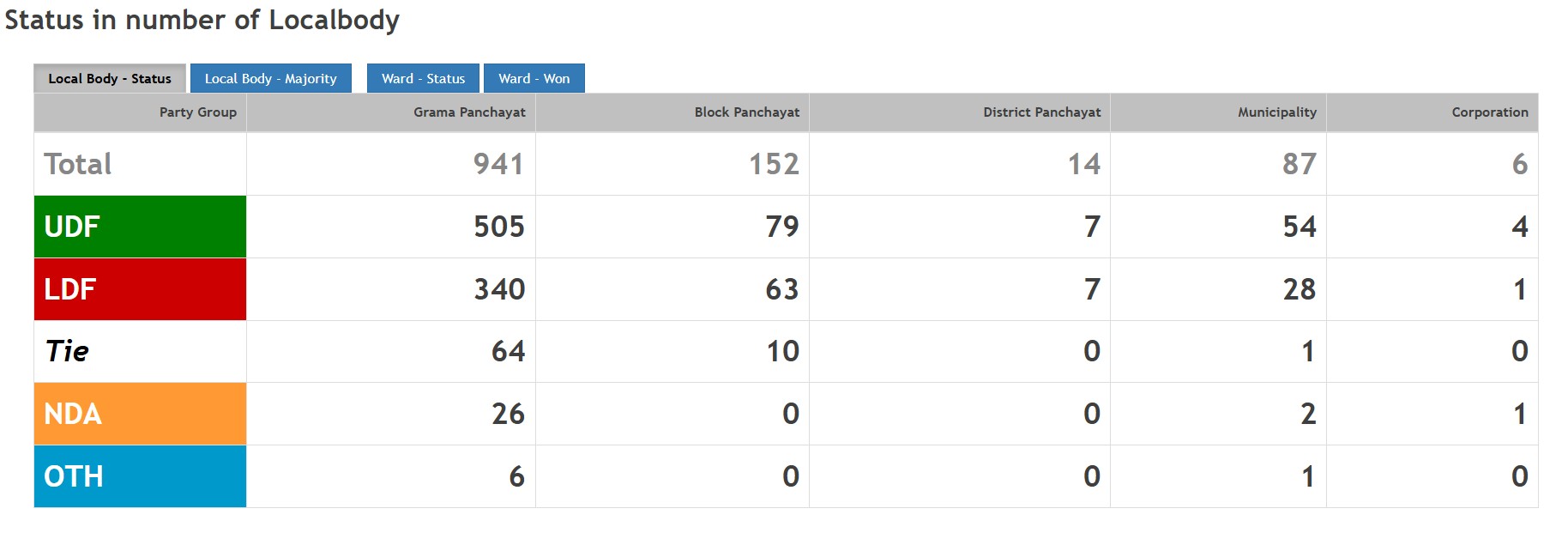Click UDF Grama Panchayat value 505
This screenshot has height=539, width=1568.
click(x=498, y=227)
